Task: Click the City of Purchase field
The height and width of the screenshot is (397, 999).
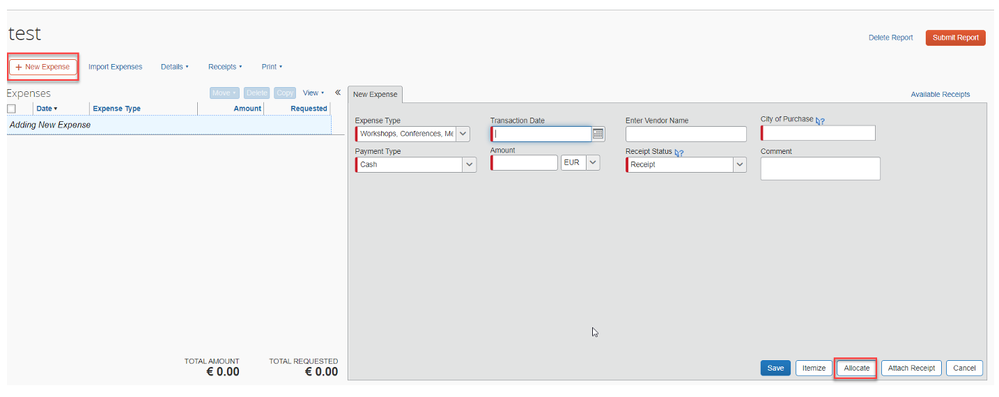Action: coord(818,133)
